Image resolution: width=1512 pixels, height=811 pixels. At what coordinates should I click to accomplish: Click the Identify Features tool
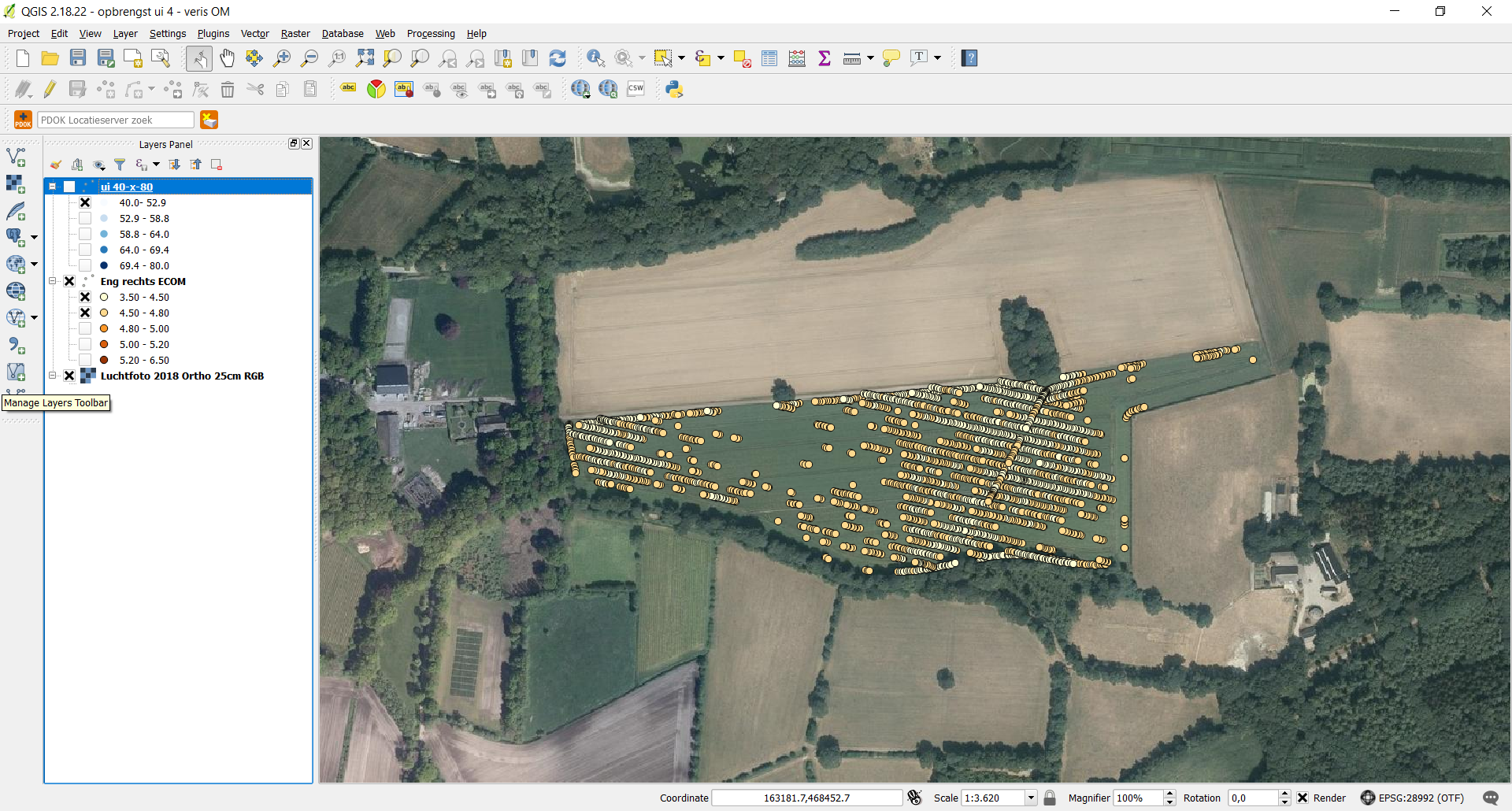(x=595, y=58)
